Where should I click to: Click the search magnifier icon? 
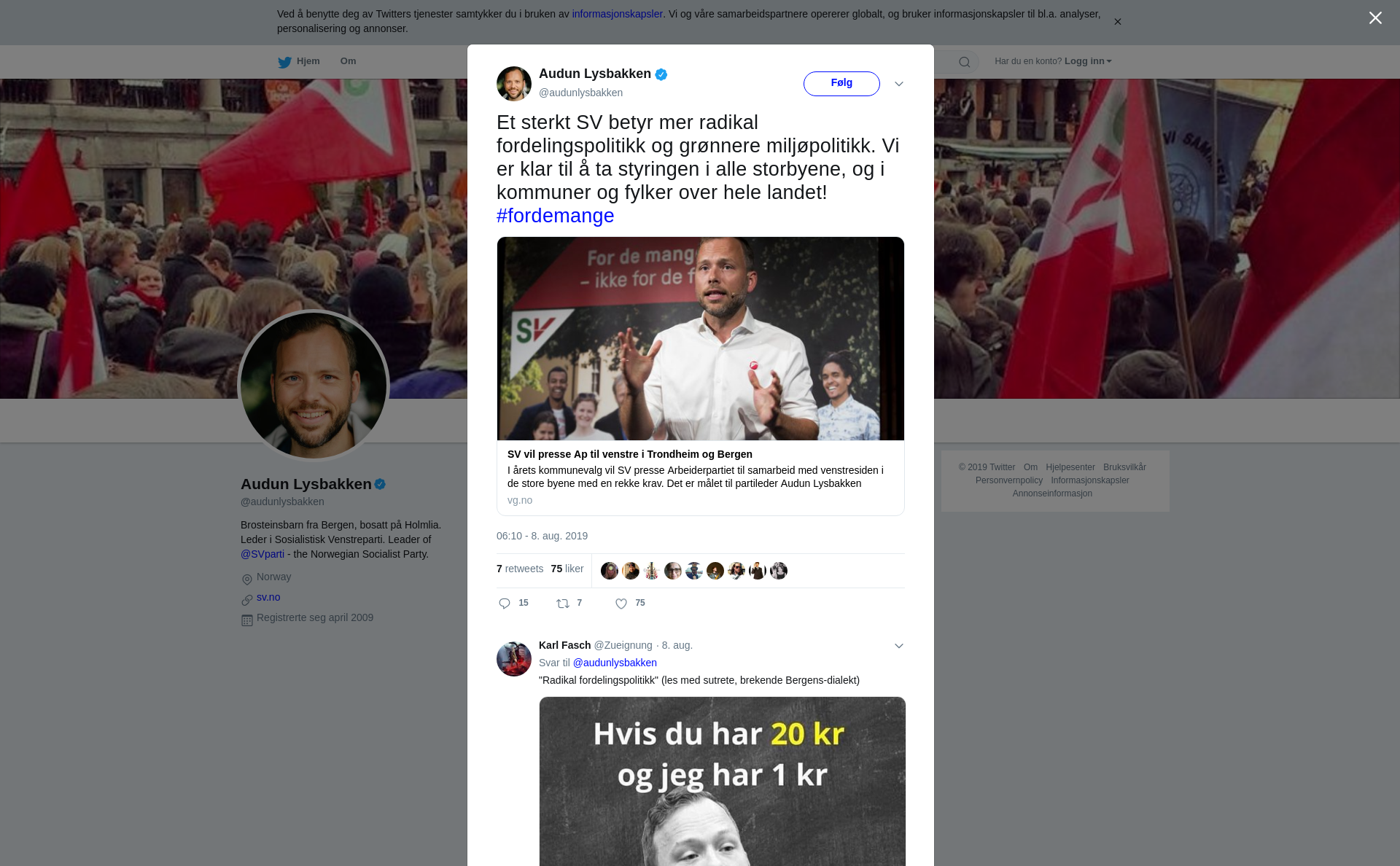pyautogui.click(x=965, y=62)
